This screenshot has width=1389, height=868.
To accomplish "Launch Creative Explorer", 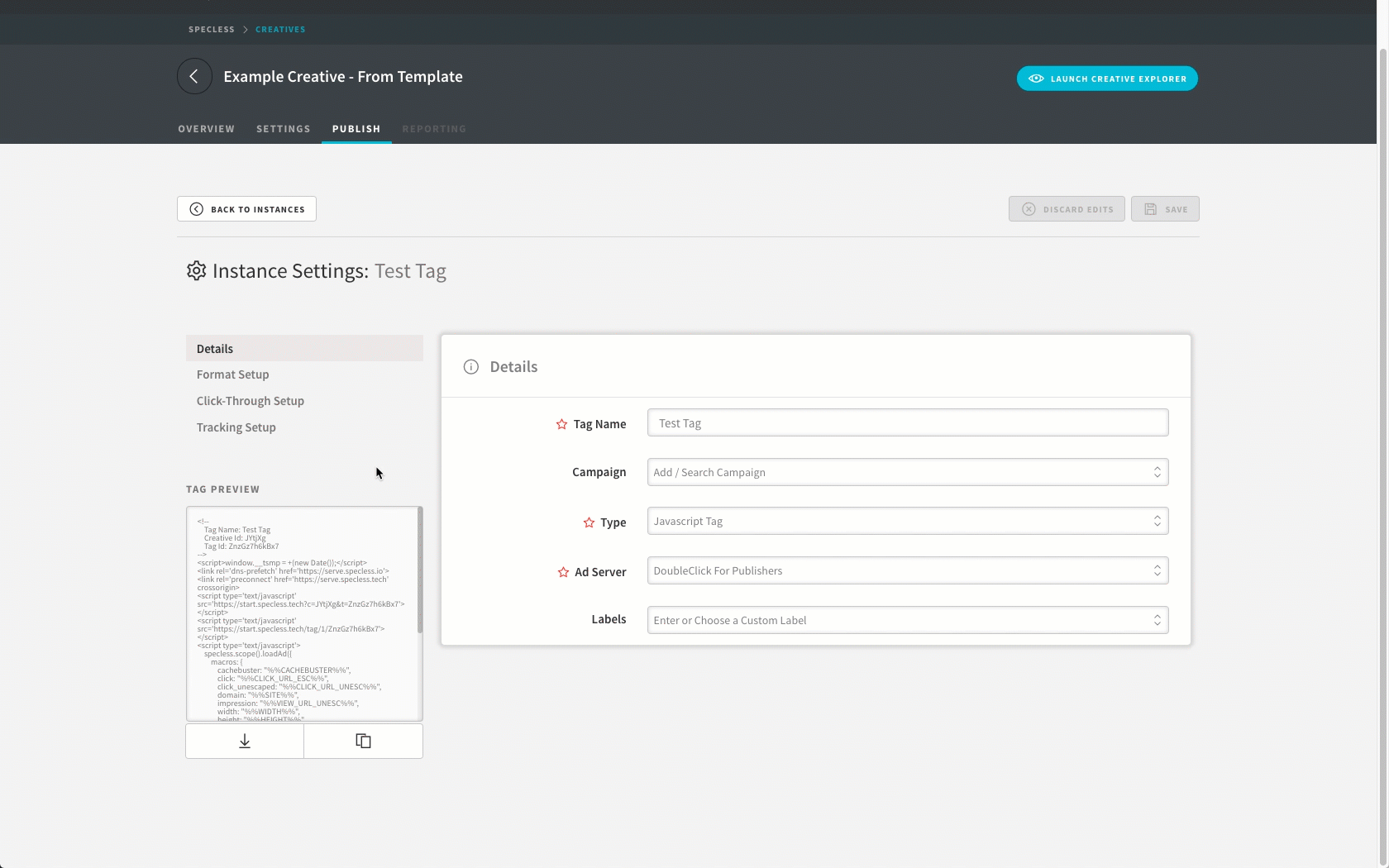I will (x=1107, y=79).
